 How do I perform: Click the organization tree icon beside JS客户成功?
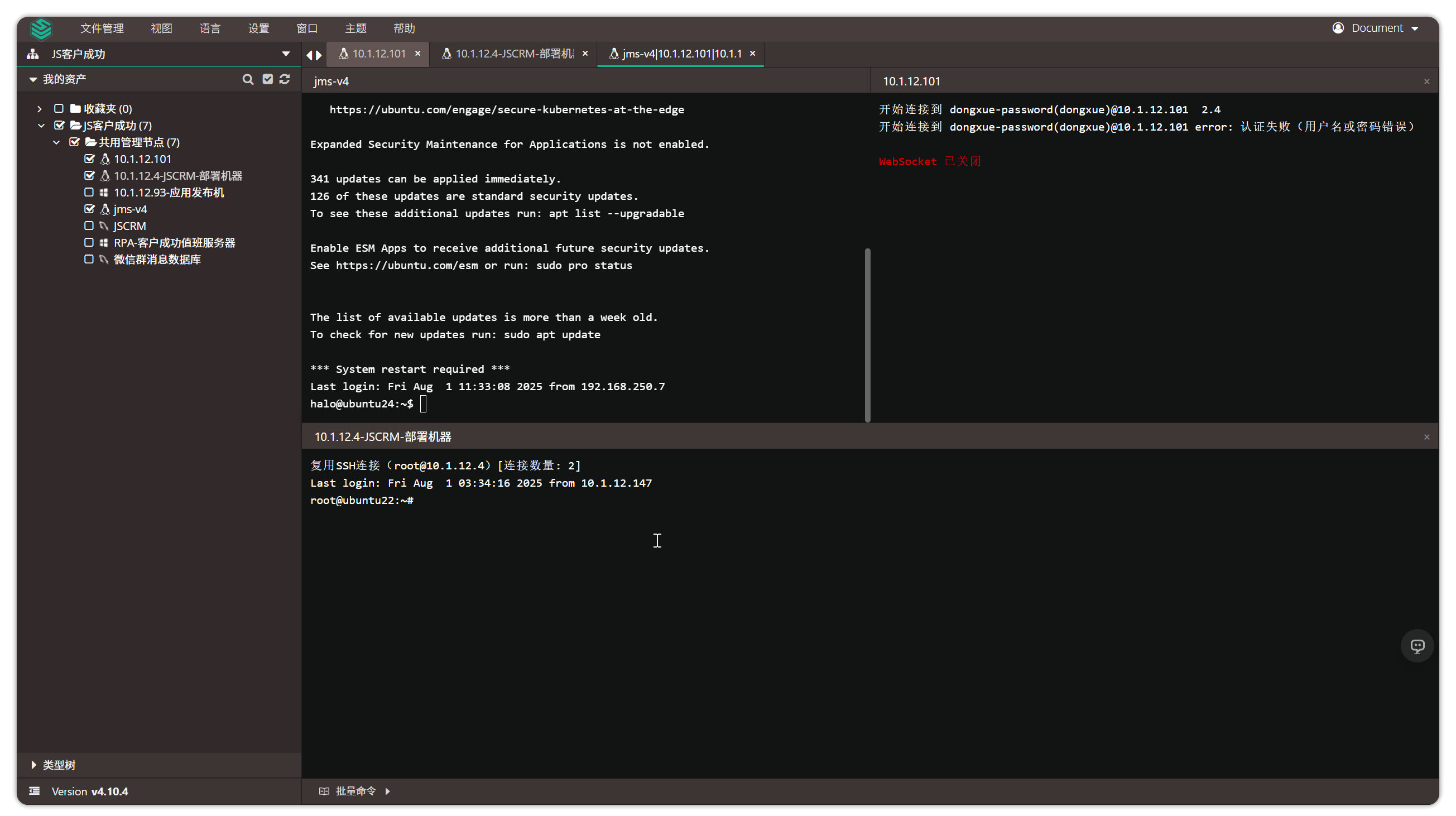pyautogui.click(x=33, y=54)
